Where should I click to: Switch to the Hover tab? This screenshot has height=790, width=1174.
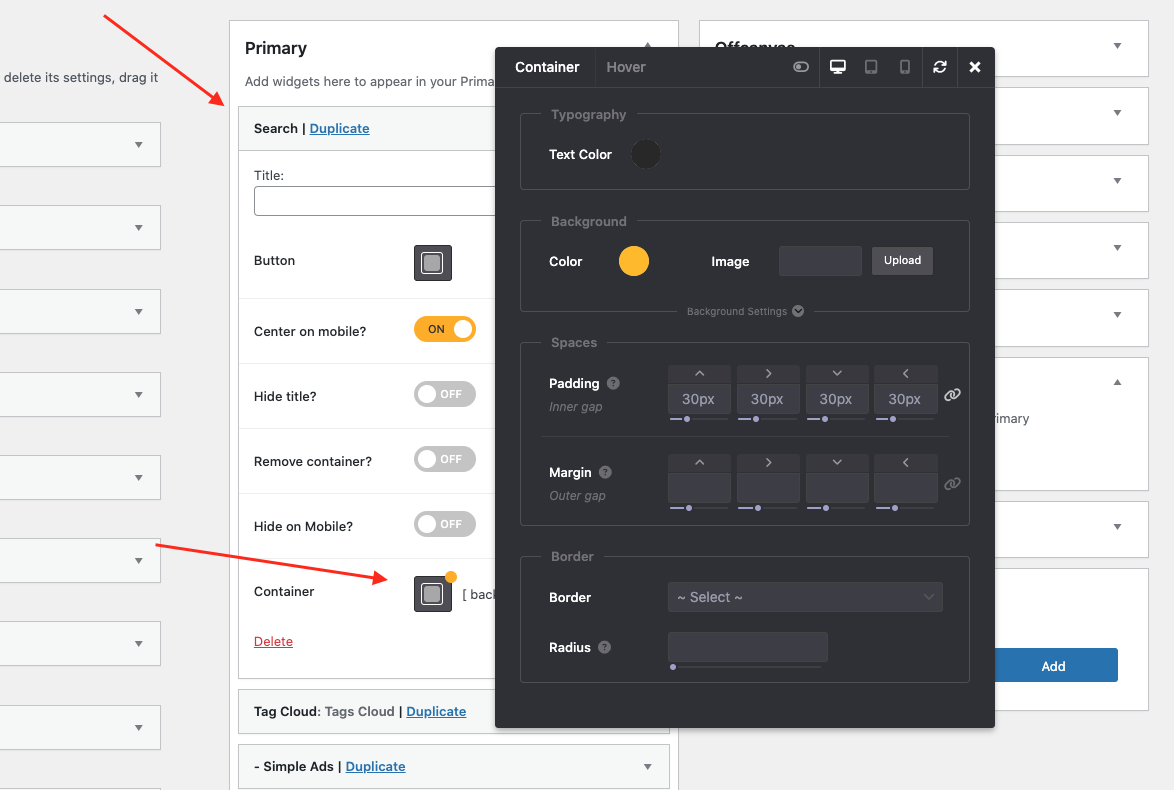tap(626, 67)
